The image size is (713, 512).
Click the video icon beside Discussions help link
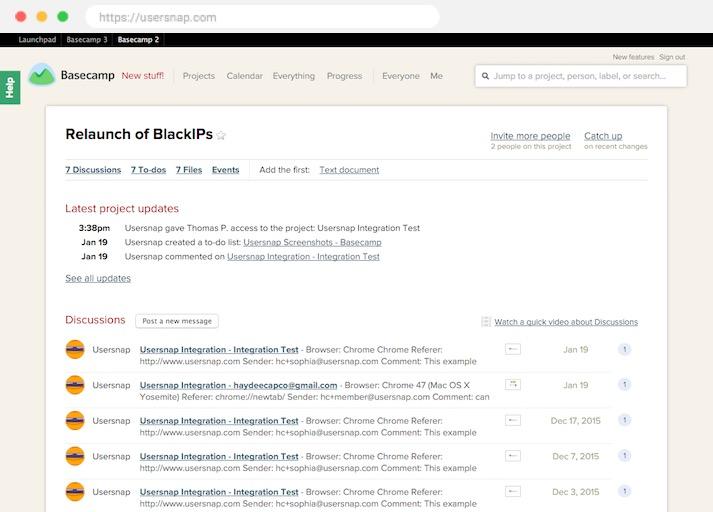point(486,322)
